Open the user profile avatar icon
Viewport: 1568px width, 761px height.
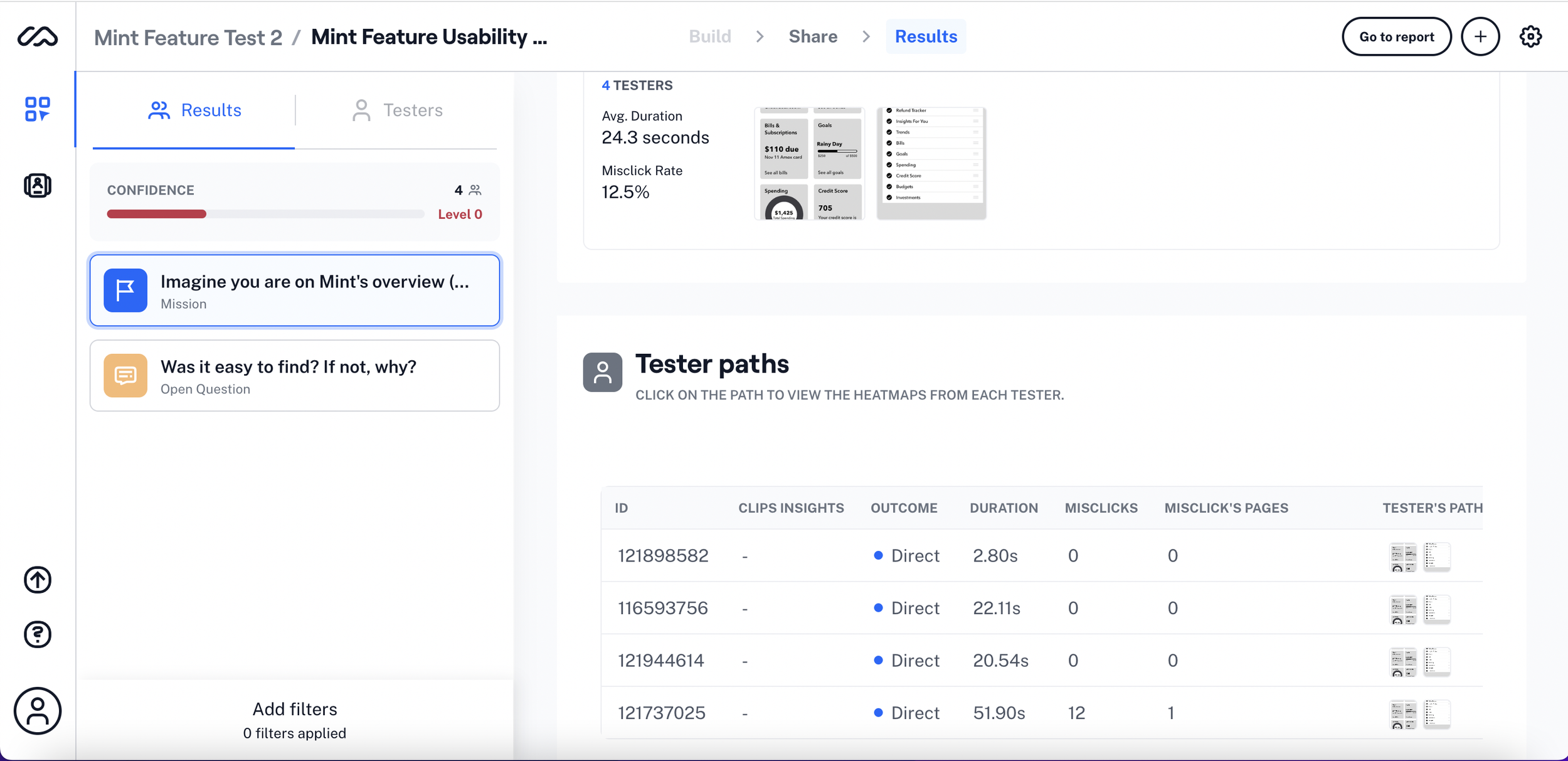click(37, 711)
